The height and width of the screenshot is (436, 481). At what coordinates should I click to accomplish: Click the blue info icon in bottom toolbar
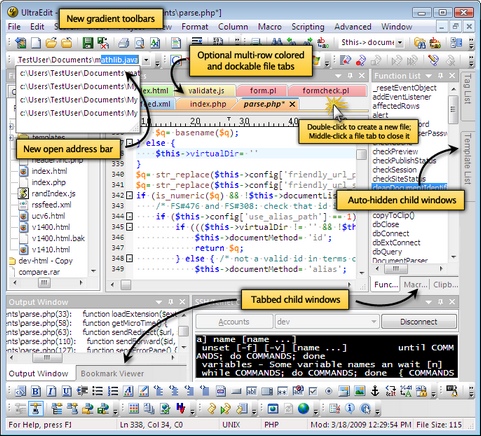click(350, 408)
